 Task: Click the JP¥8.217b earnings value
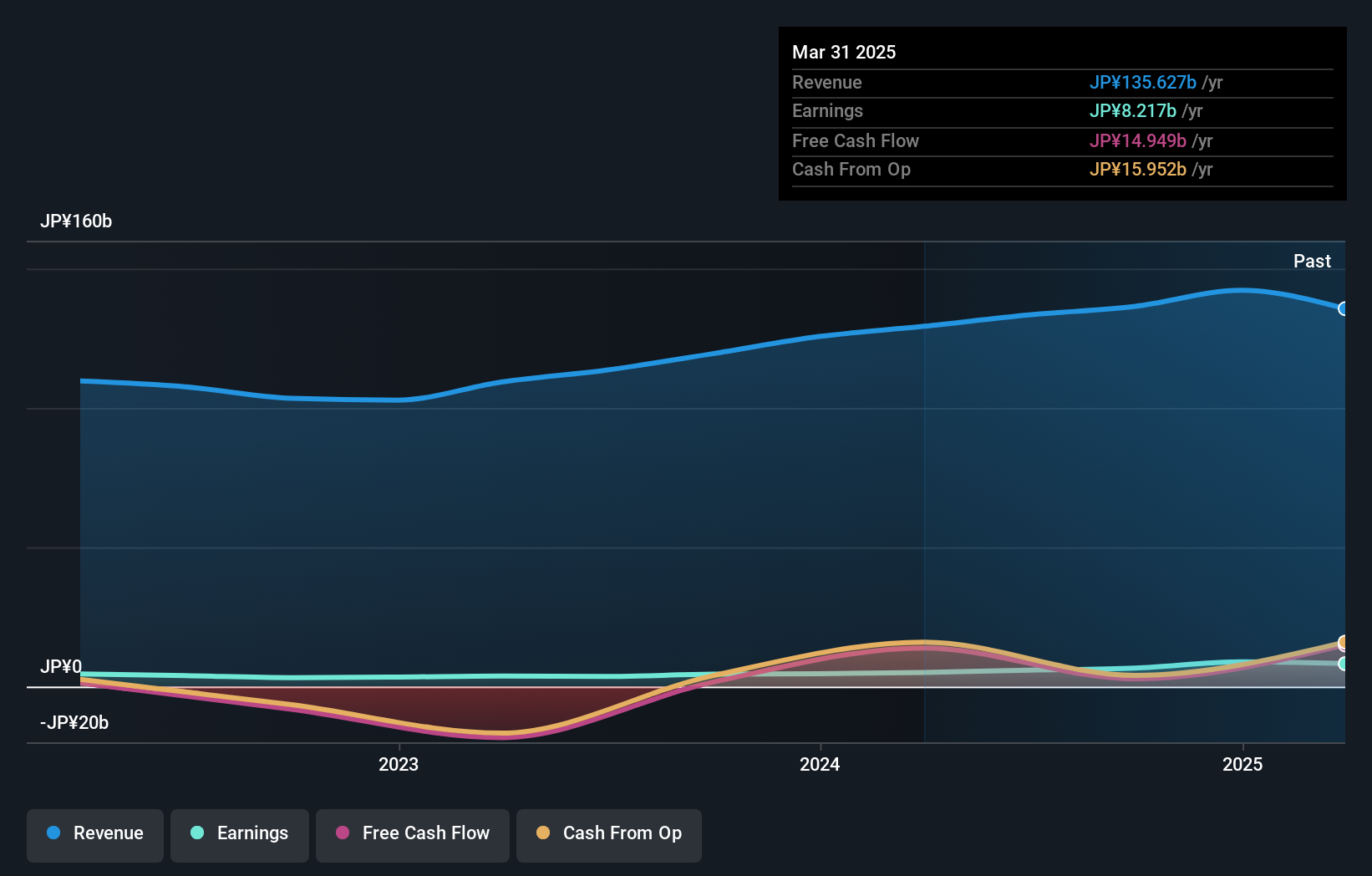1132,110
